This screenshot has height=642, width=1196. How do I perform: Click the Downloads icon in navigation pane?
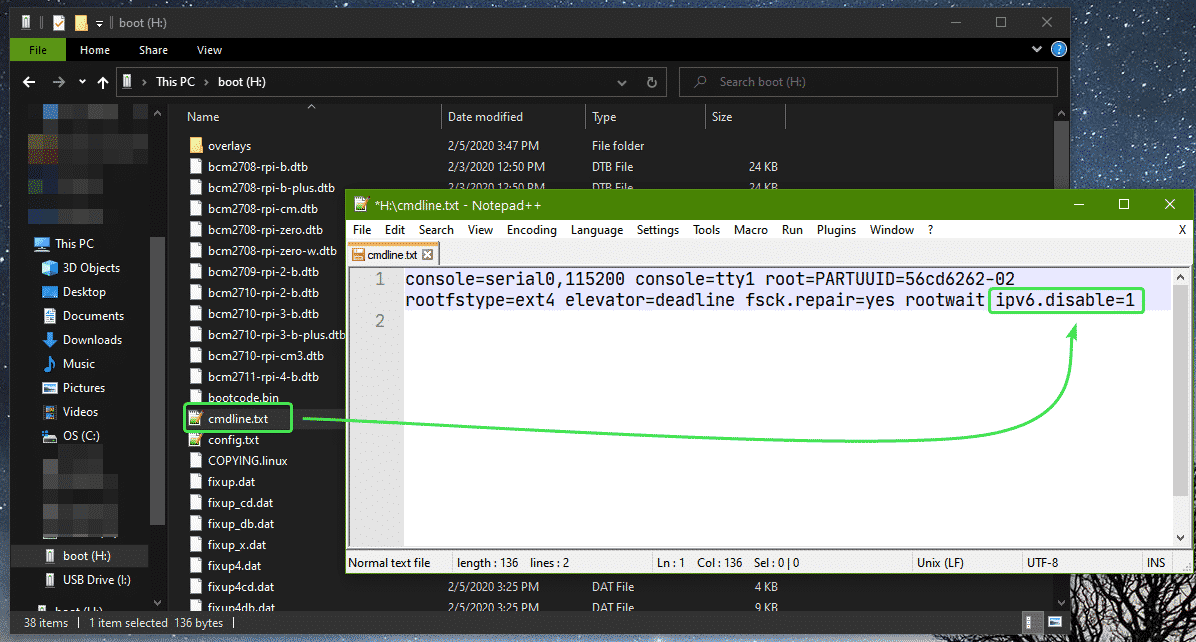tap(49, 340)
